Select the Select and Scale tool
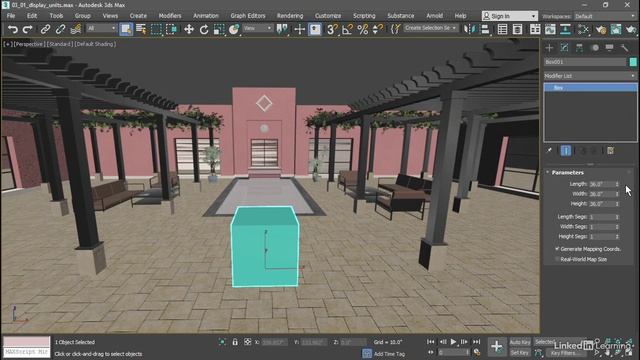Image resolution: width=640 pixels, height=360 pixels. coord(219,29)
